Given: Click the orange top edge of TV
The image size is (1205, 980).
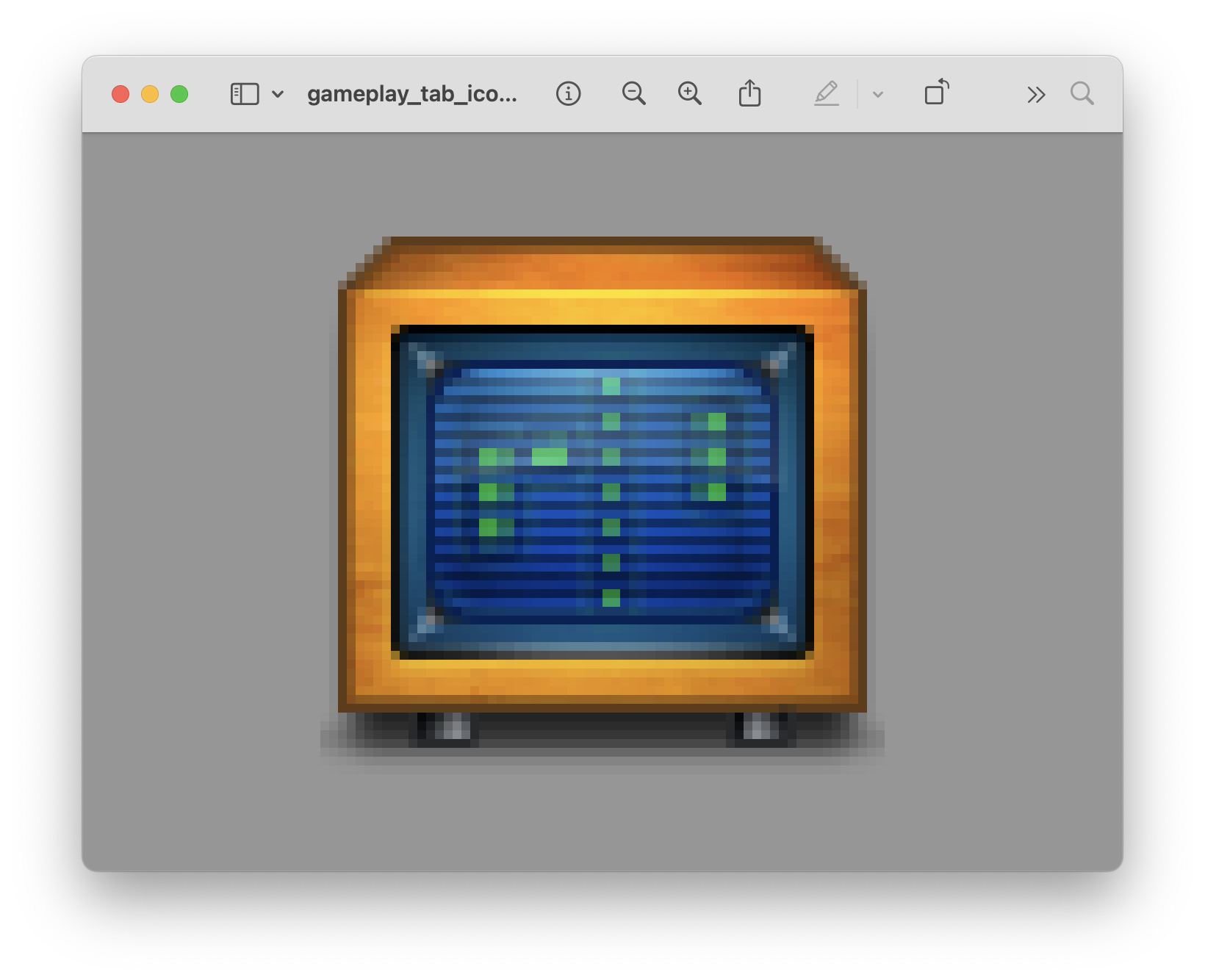Looking at the screenshot, I should click(602, 264).
